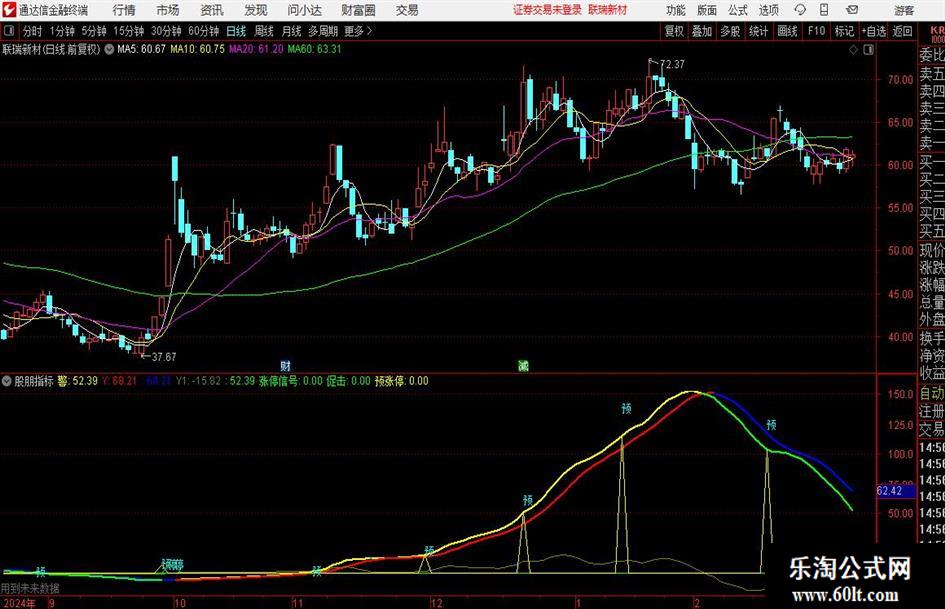The image size is (945, 609).
Task: Click the 标记 mark button
Action: click(844, 31)
